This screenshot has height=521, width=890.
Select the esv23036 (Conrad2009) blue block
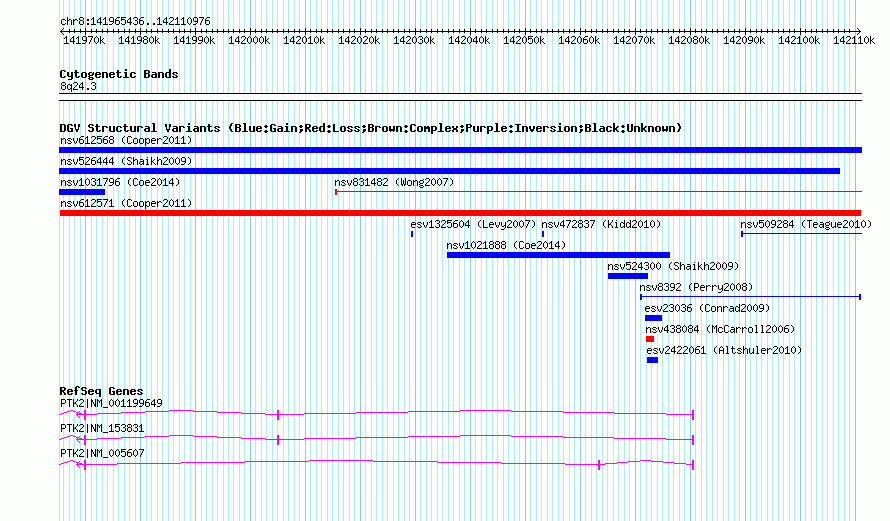653,318
